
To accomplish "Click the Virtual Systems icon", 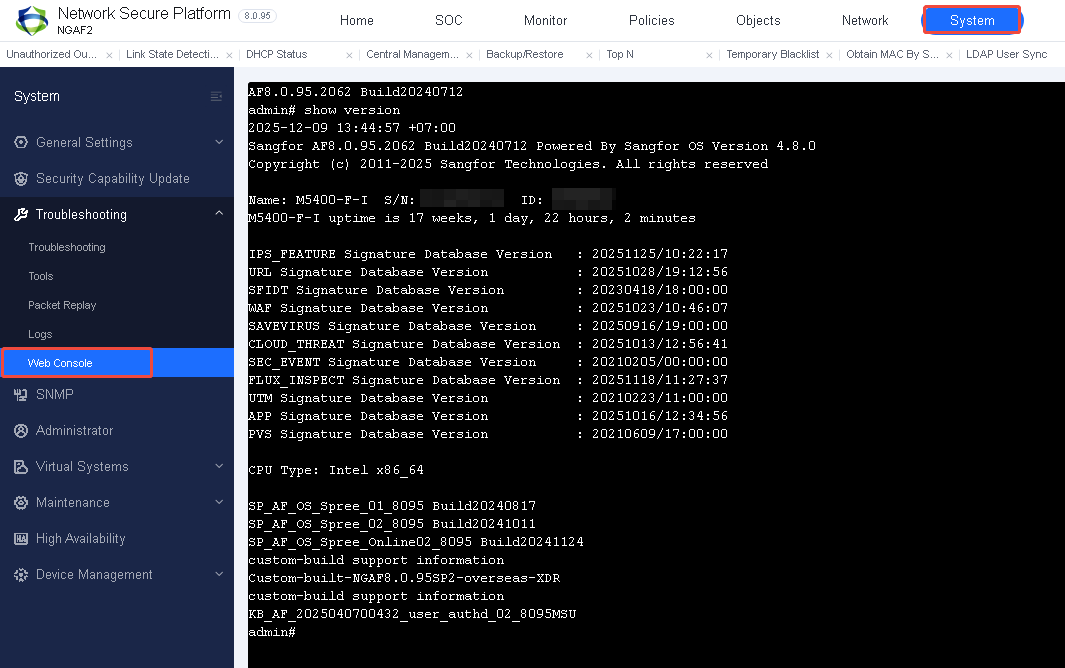I will tap(21, 467).
